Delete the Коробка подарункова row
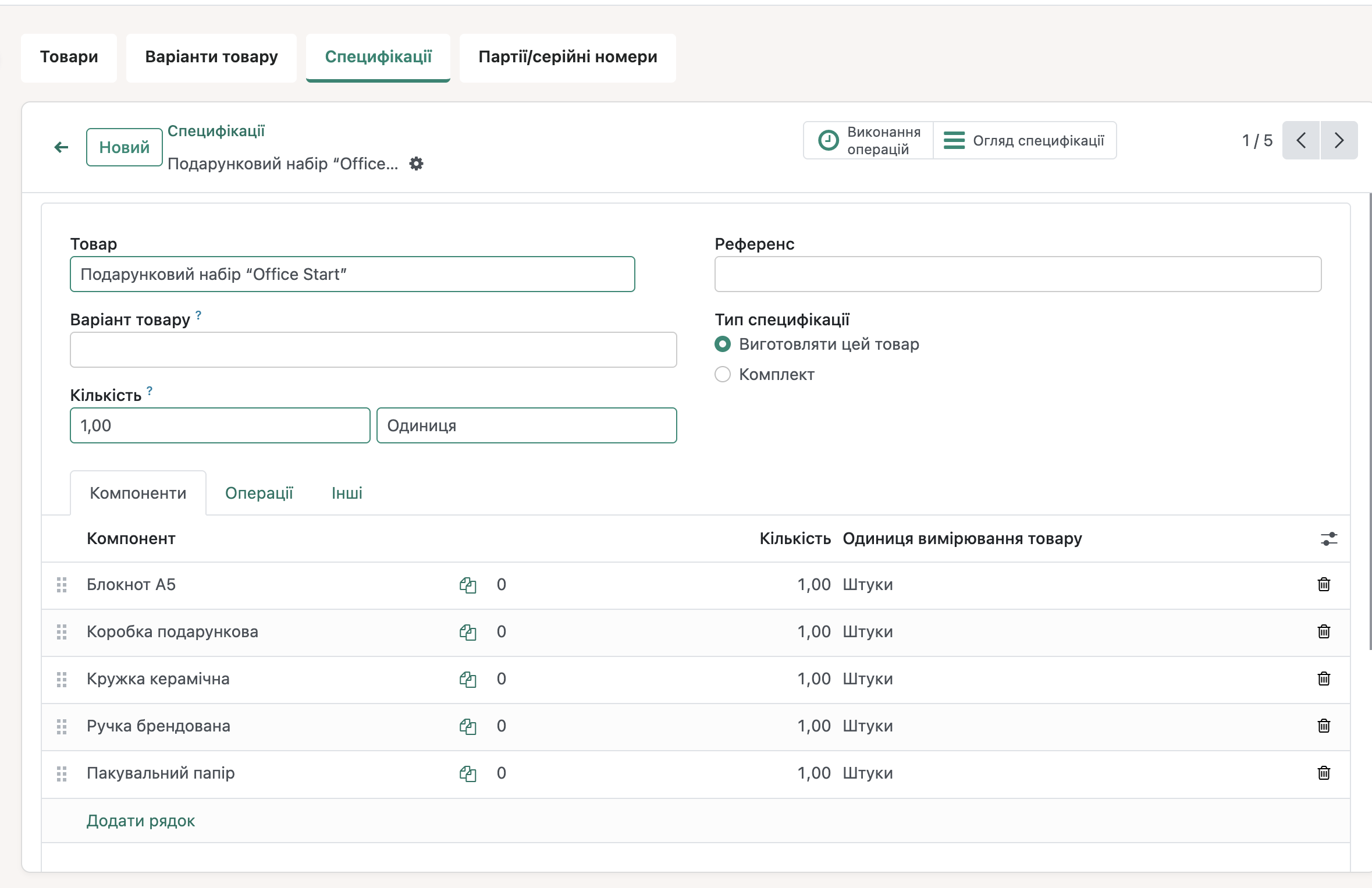 1324,631
